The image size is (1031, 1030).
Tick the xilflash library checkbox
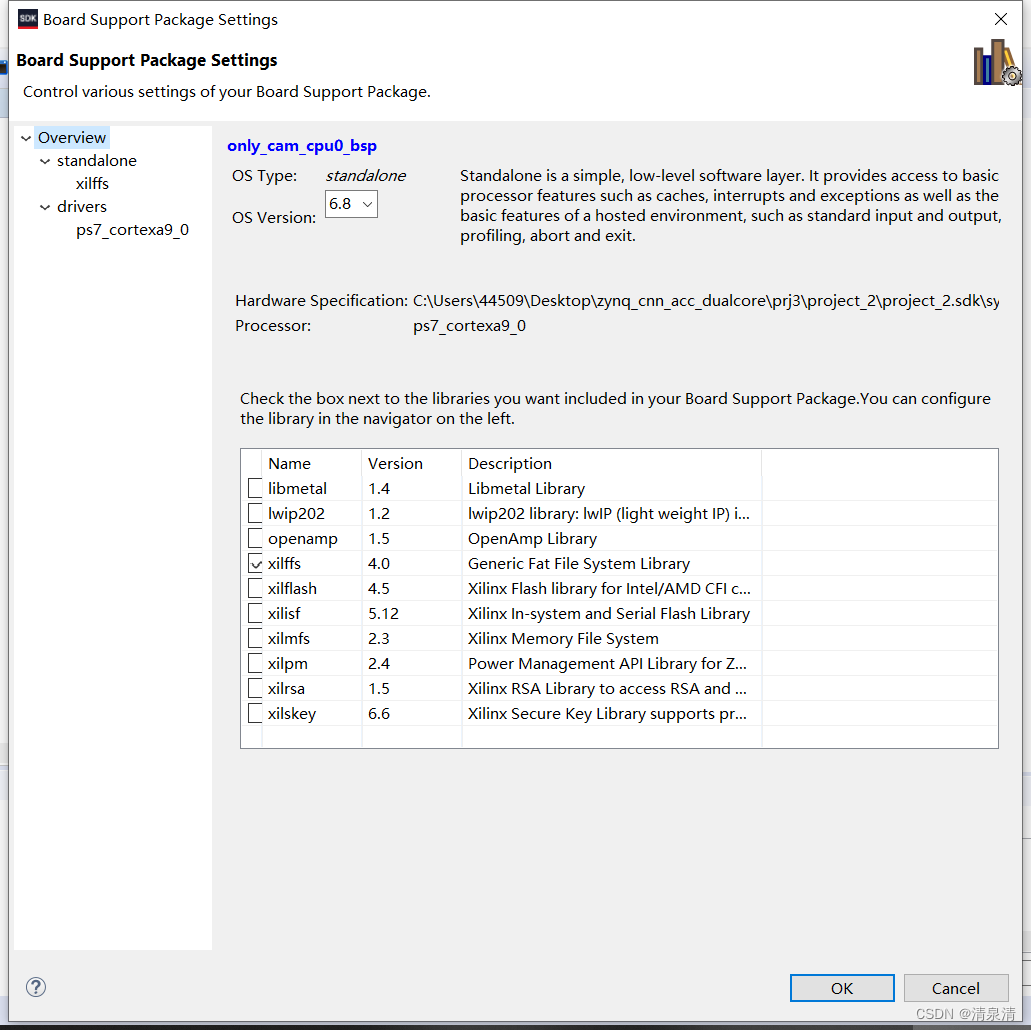point(255,588)
